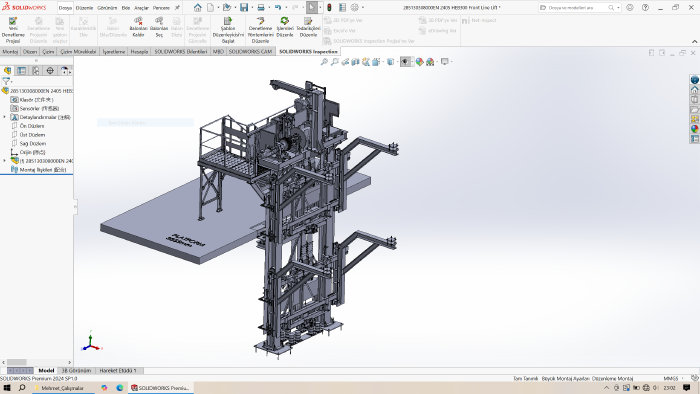Open DisplayManager tab in left panel
Screen dimensions: 700x394
pos(64,71)
